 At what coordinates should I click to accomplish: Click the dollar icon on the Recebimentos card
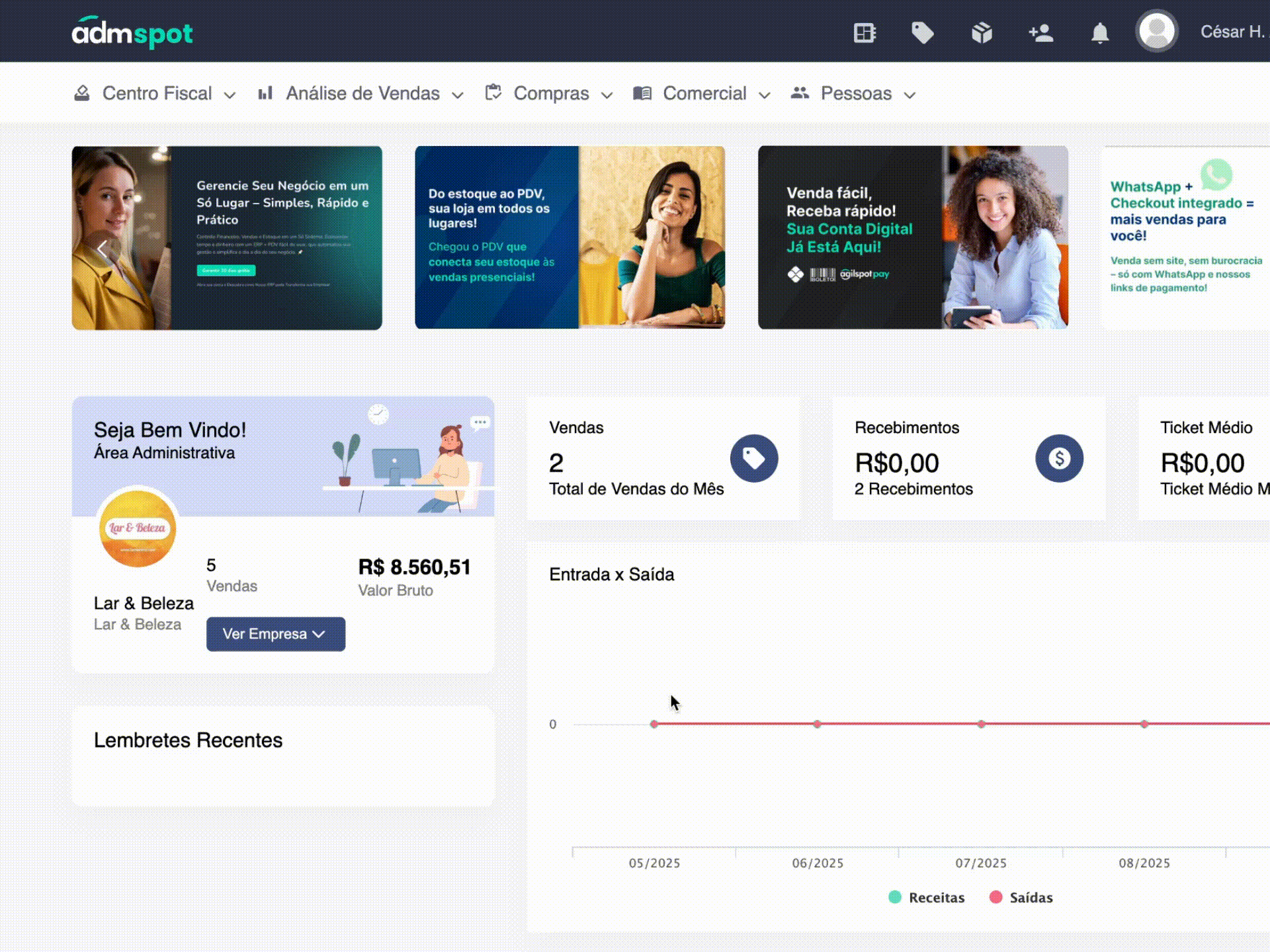point(1059,458)
